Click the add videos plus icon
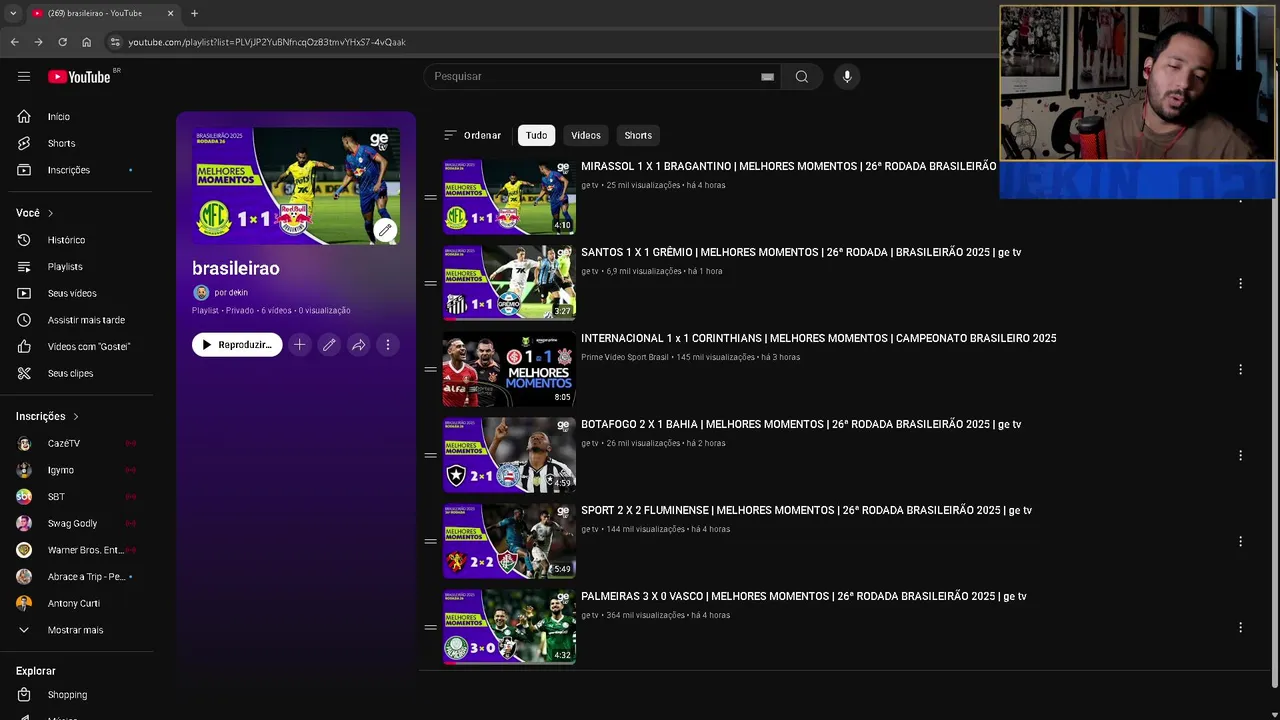1280x720 pixels. [299, 345]
